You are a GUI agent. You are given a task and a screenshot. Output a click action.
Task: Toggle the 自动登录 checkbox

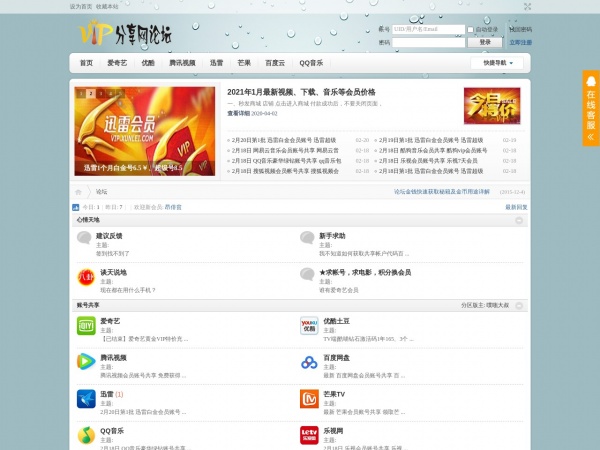tap(470, 29)
